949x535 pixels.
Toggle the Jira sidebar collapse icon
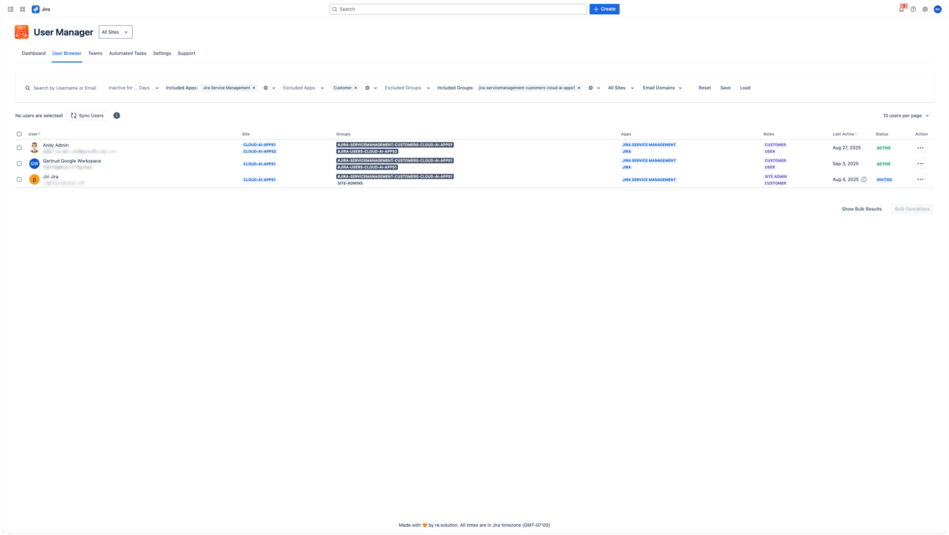point(10,9)
